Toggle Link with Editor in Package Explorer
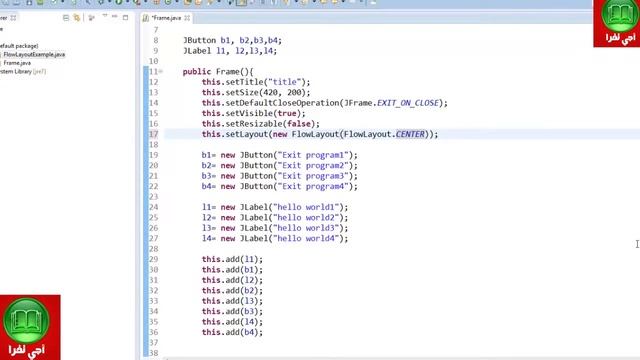 click(76, 18)
